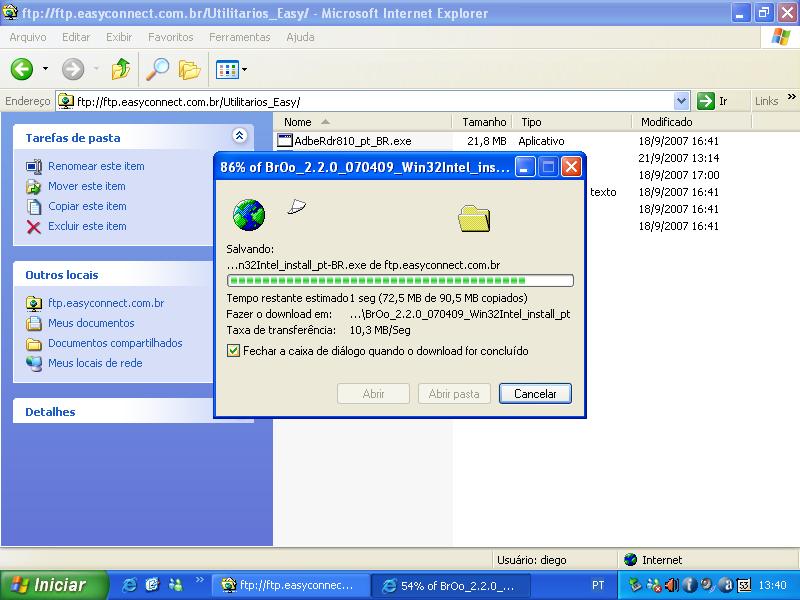Open the Ajuda menu
This screenshot has height=600, width=800.
coord(300,37)
